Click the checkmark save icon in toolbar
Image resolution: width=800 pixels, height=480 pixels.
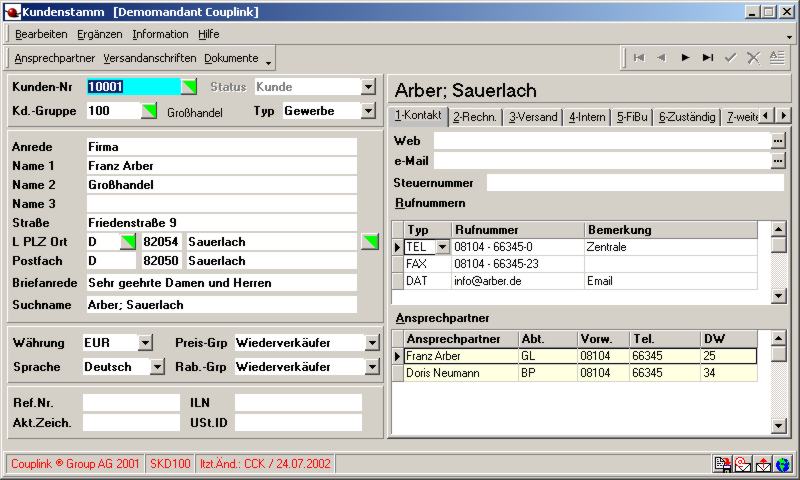731,58
